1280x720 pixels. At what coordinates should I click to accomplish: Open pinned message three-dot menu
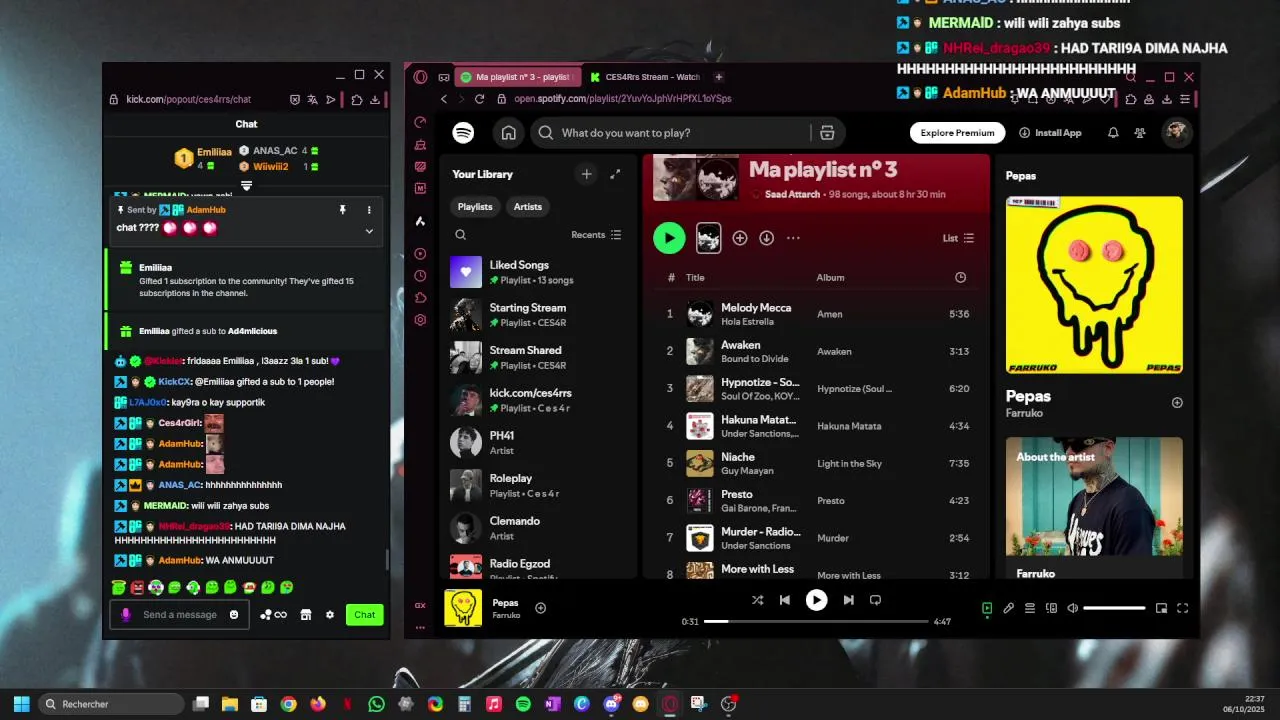[x=369, y=210]
